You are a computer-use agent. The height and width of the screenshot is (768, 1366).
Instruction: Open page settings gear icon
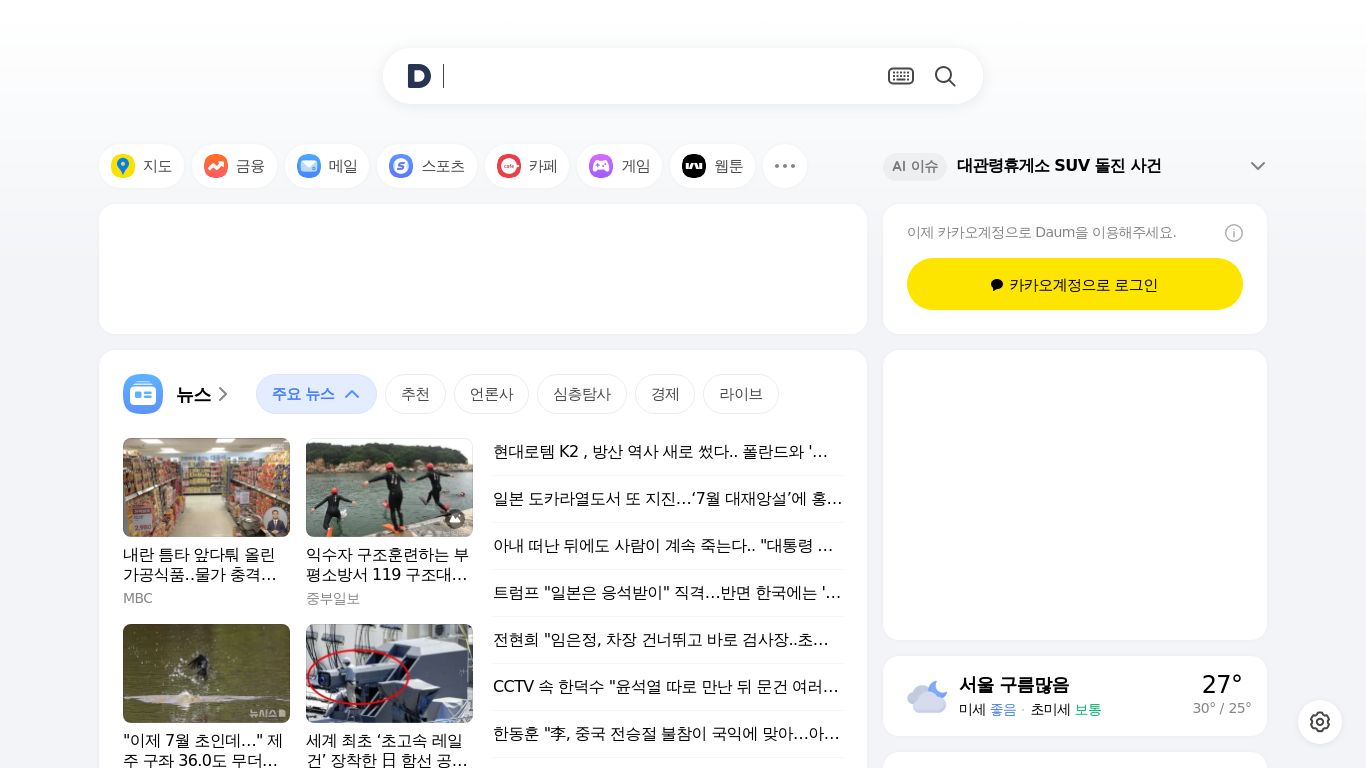coord(1320,722)
